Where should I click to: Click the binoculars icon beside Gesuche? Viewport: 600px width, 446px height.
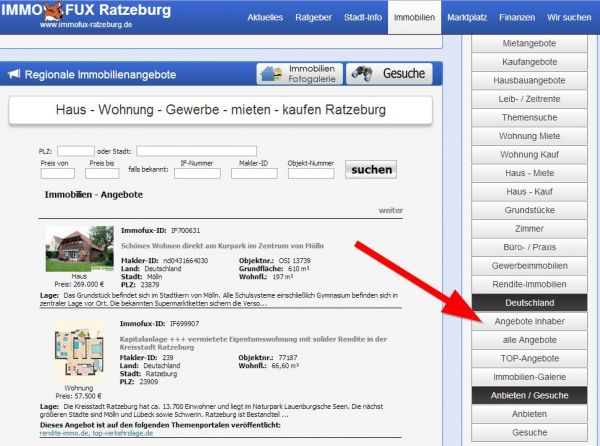tap(363, 74)
